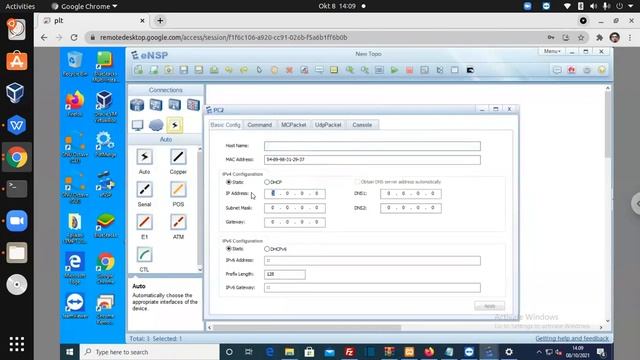Reload the Chrome page
Screen dimensions: 640x360
(x=74, y=38)
